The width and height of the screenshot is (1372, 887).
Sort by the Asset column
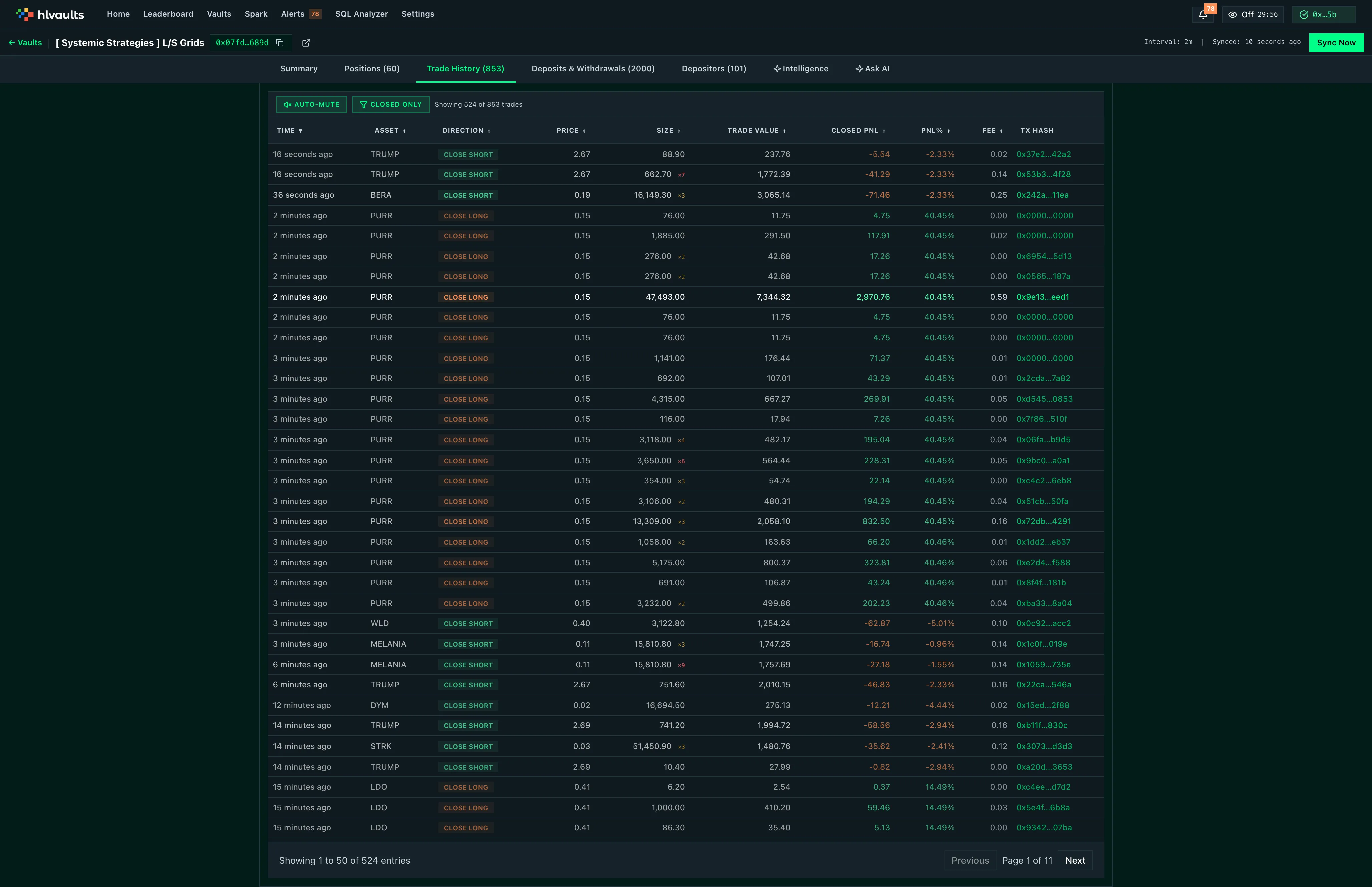pyautogui.click(x=390, y=131)
